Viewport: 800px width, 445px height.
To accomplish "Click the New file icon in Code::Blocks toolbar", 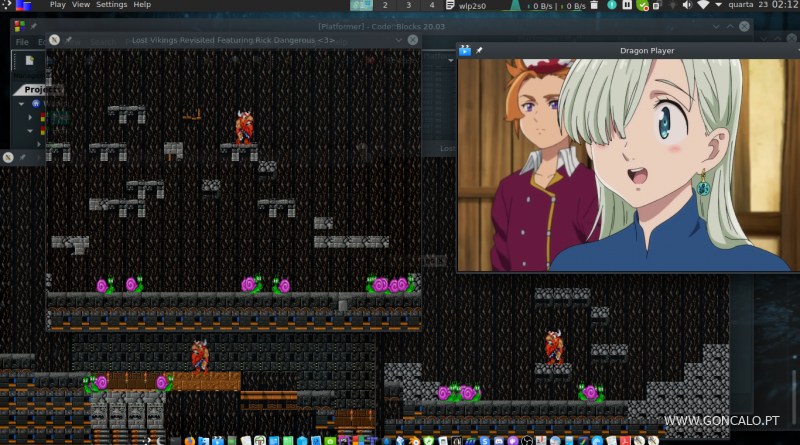I will pos(30,61).
